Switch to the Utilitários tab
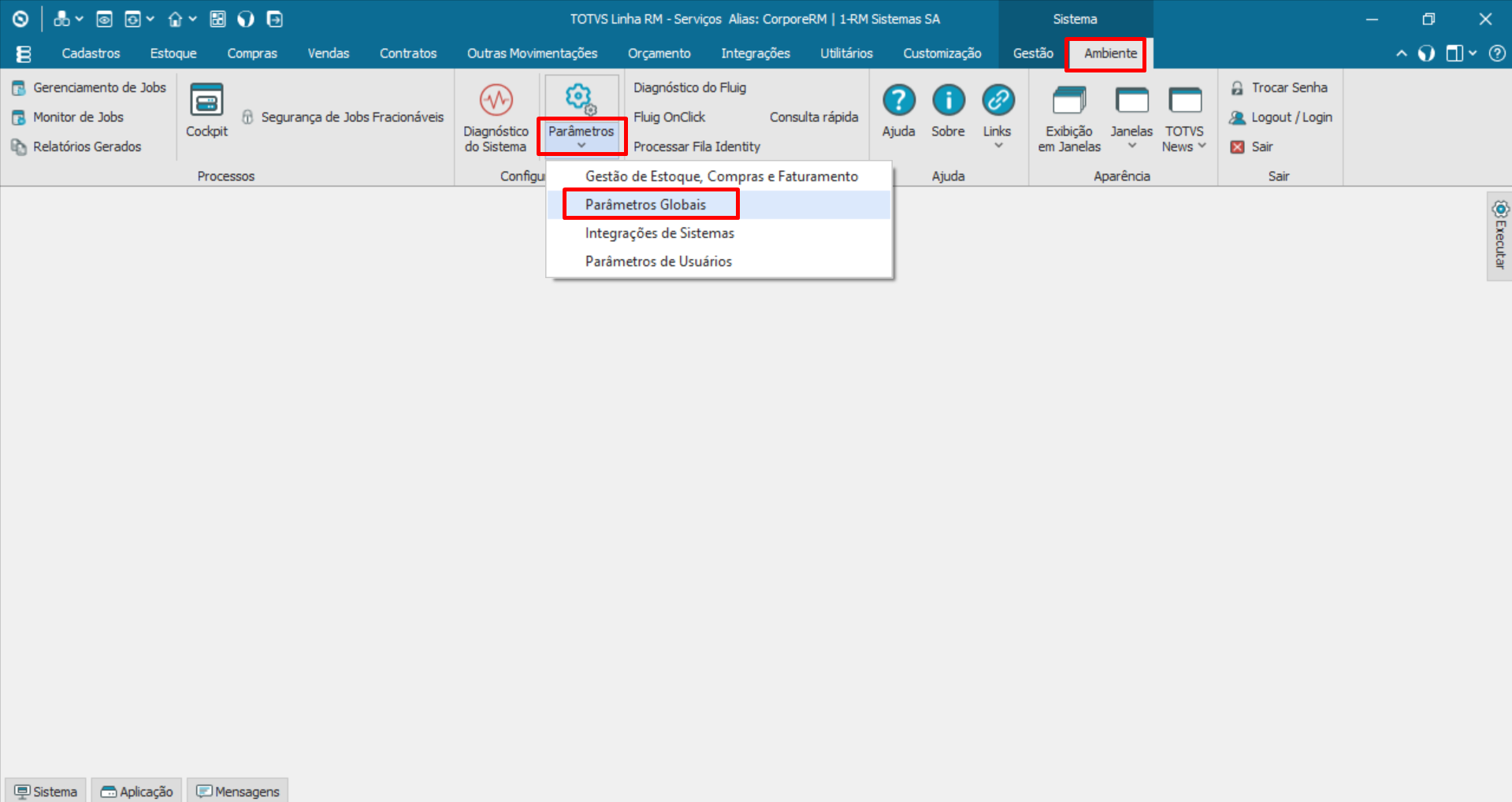This screenshot has height=802, width=1512. 847,54
